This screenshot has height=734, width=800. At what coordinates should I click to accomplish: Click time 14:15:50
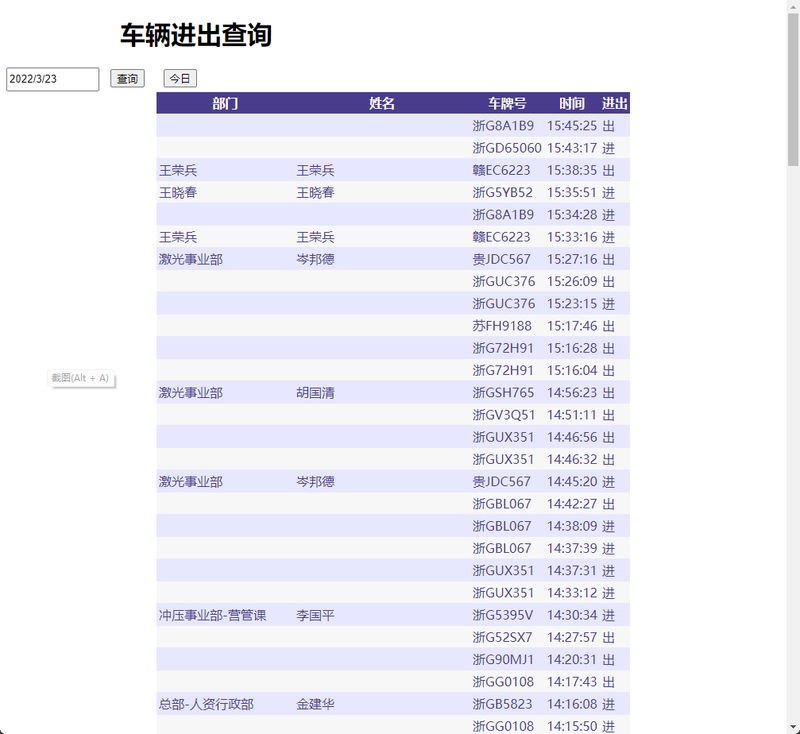point(572,726)
